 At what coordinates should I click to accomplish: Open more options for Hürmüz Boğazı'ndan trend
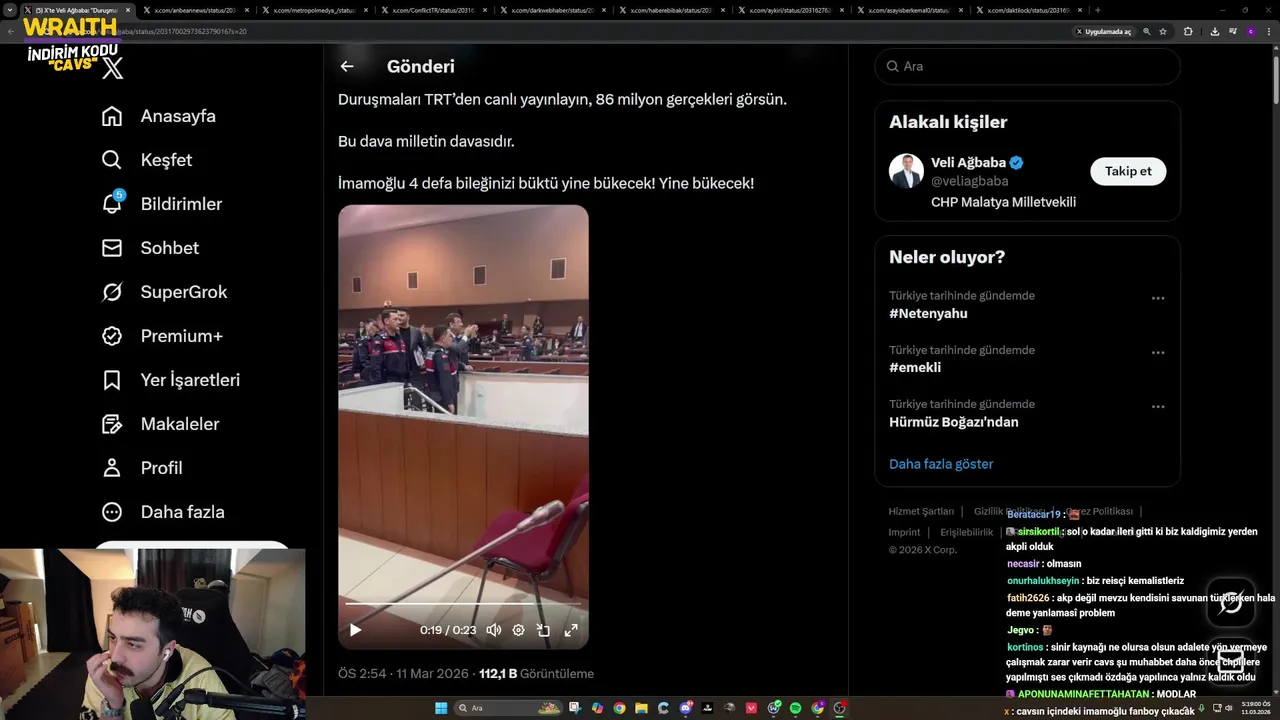click(x=1158, y=406)
